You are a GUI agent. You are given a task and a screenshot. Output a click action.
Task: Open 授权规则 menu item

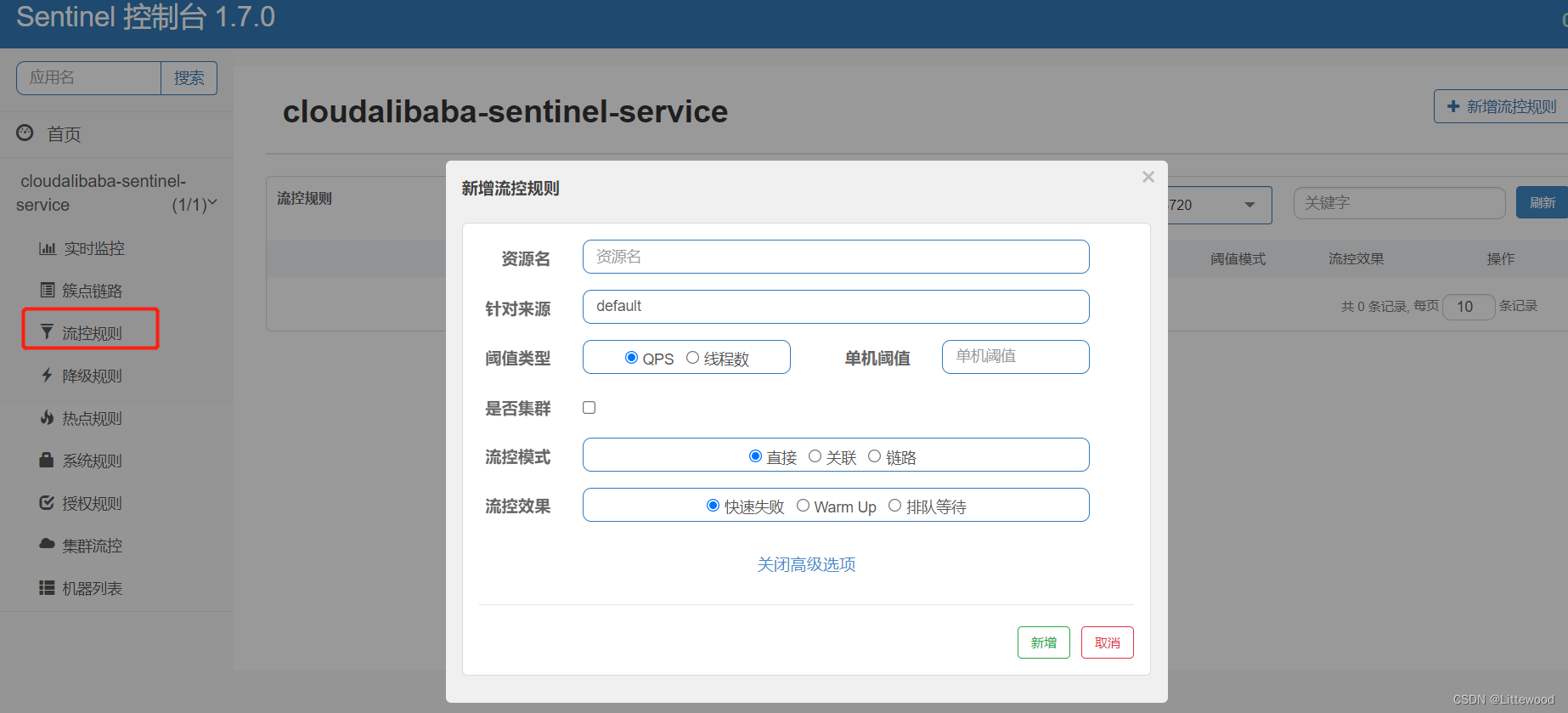[x=92, y=503]
